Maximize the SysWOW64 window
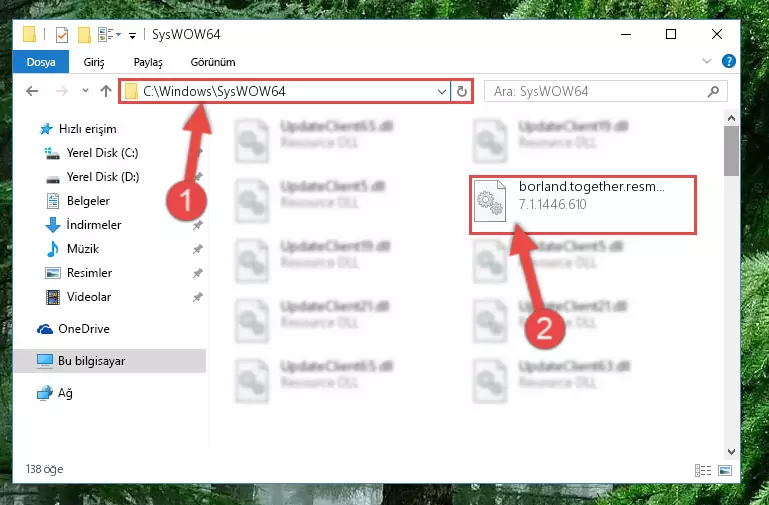769x505 pixels. [x=671, y=34]
